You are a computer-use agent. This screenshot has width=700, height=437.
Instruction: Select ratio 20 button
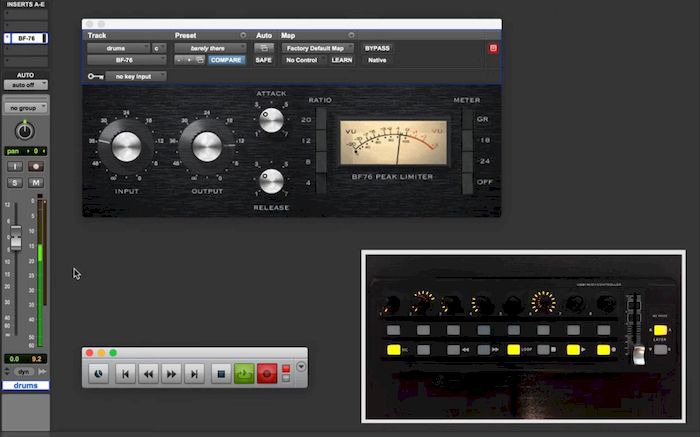pos(321,119)
